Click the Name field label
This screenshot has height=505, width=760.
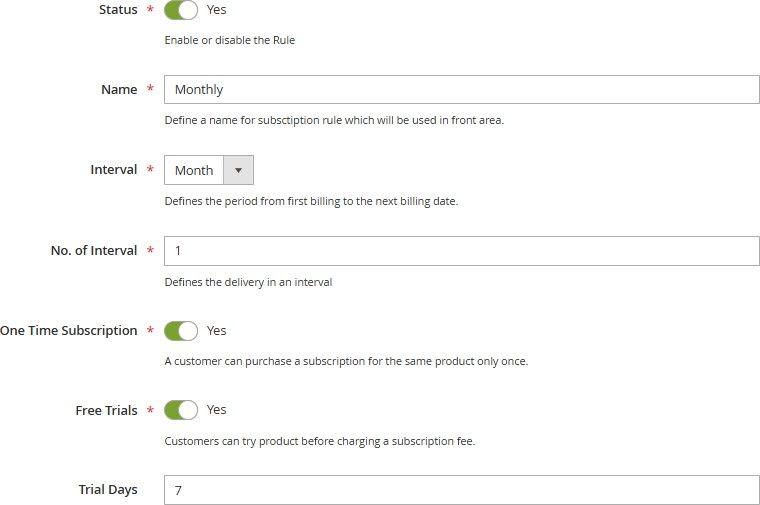[x=119, y=89]
